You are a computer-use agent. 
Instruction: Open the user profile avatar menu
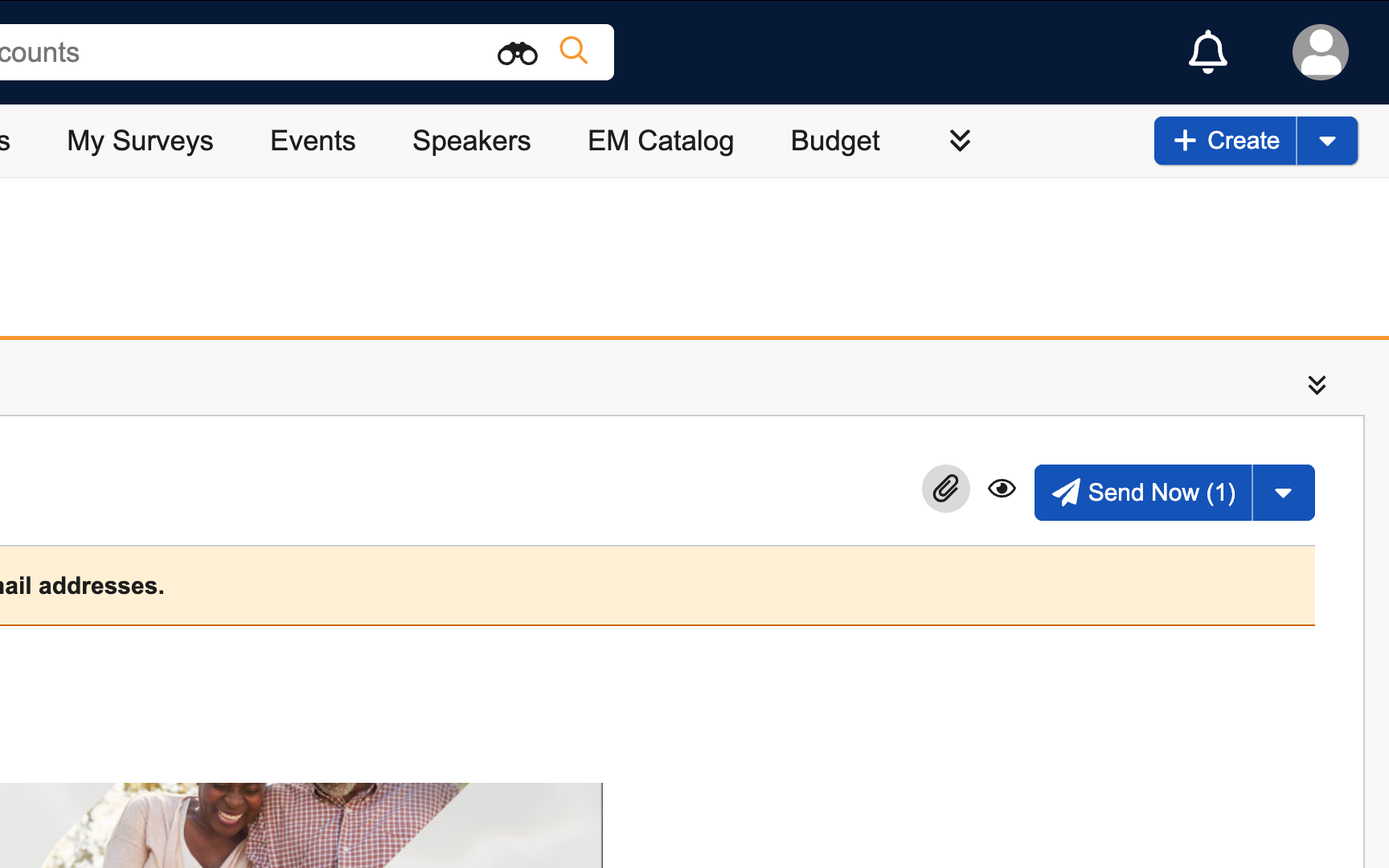[x=1320, y=52]
